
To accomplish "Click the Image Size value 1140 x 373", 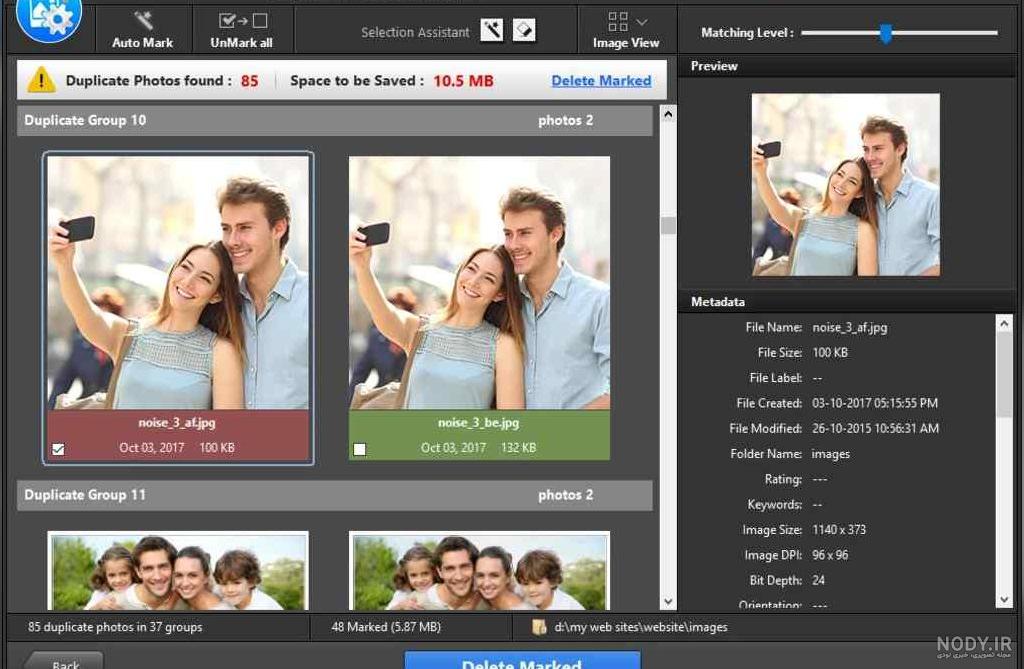I will [x=839, y=530].
